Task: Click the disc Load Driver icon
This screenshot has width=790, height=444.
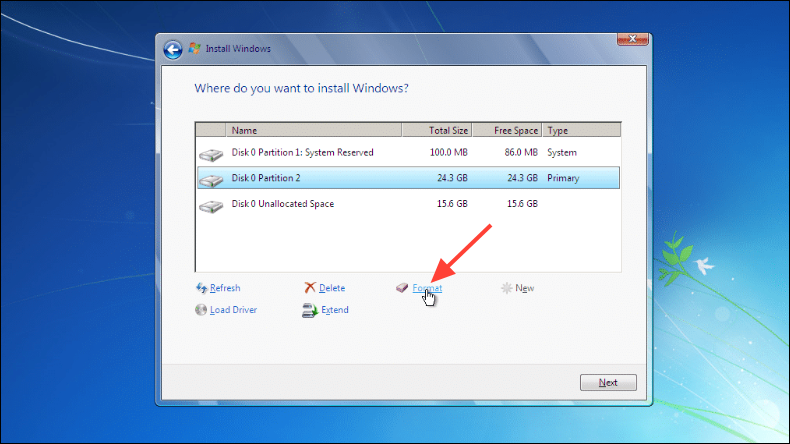Action: click(201, 309)
